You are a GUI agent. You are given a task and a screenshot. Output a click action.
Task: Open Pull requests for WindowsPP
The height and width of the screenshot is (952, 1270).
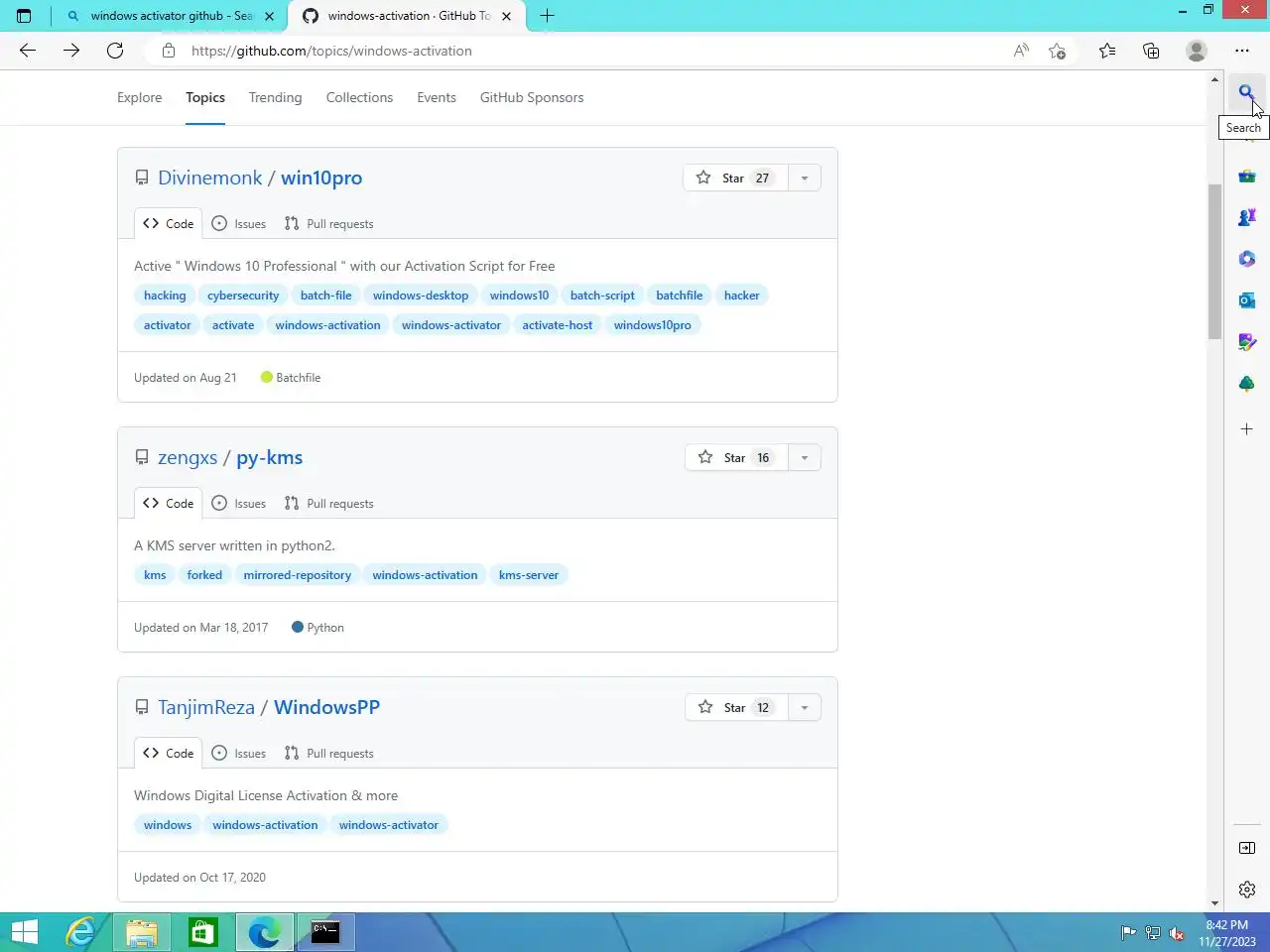329,754
